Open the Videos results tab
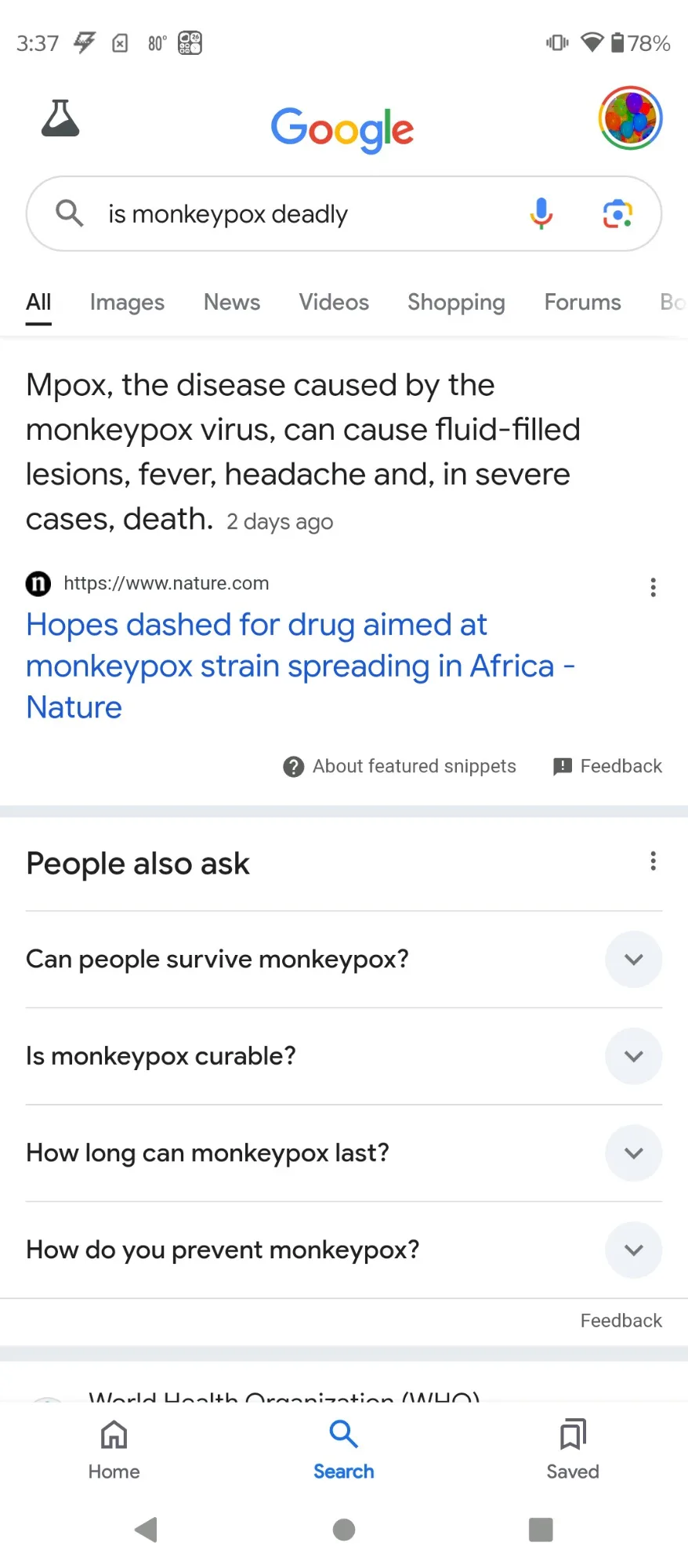 pyautogui.click(x=334, y=303)
